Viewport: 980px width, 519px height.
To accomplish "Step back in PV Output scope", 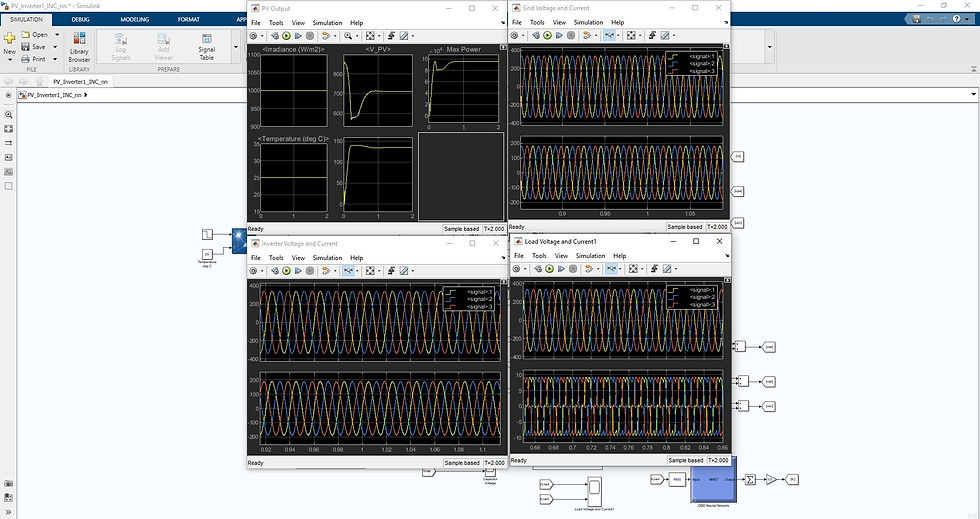I will coord(274,36).
